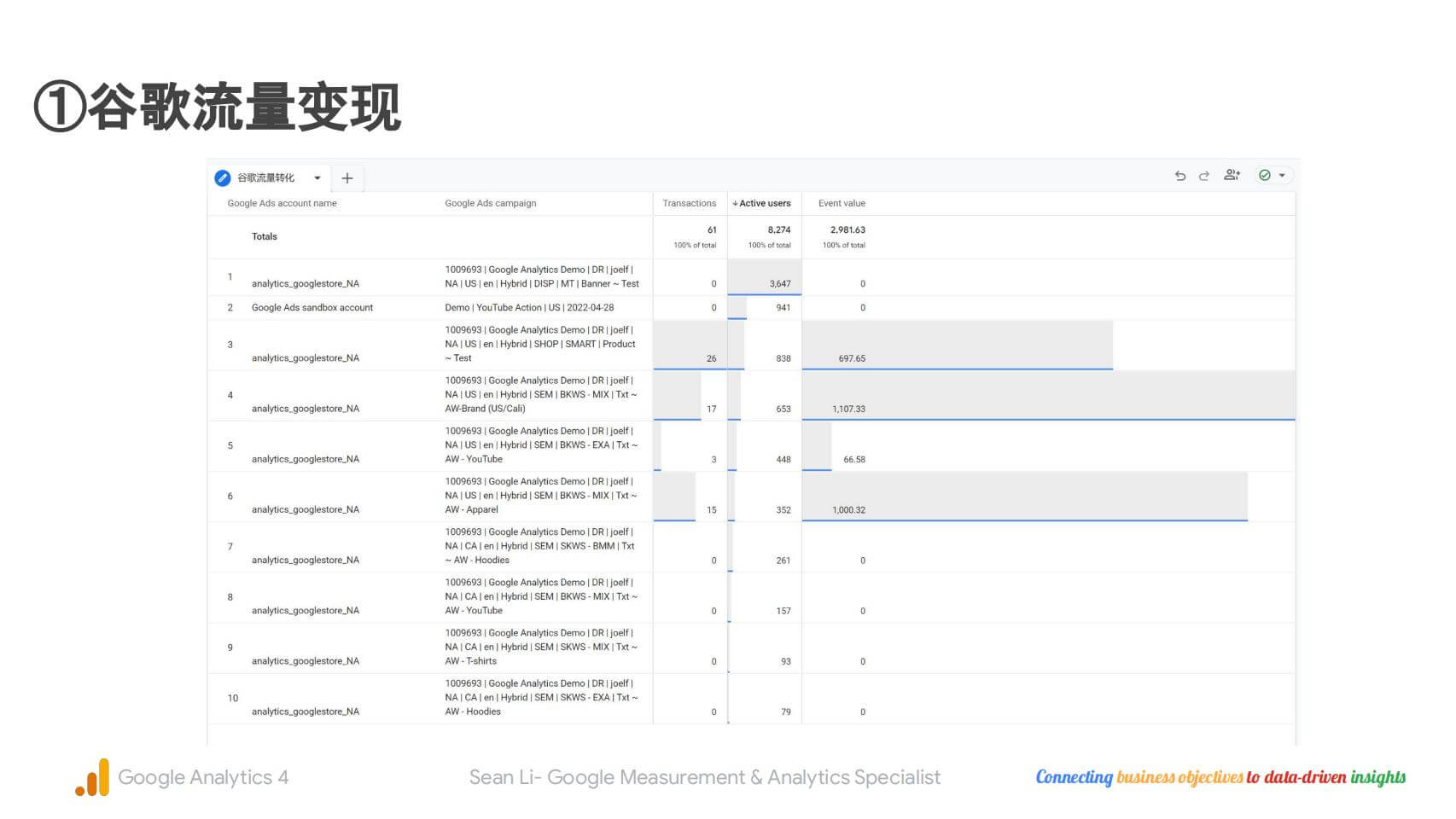Click the blue pencil edit icon on the tab
Screen dimensions: 1456x819
pyautogui.click(x=223, y=177)
